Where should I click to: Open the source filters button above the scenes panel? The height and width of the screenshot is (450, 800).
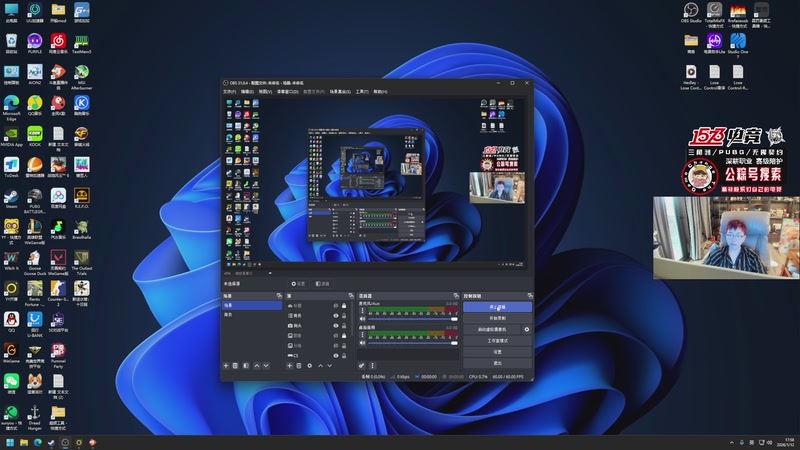pos(322,284)
